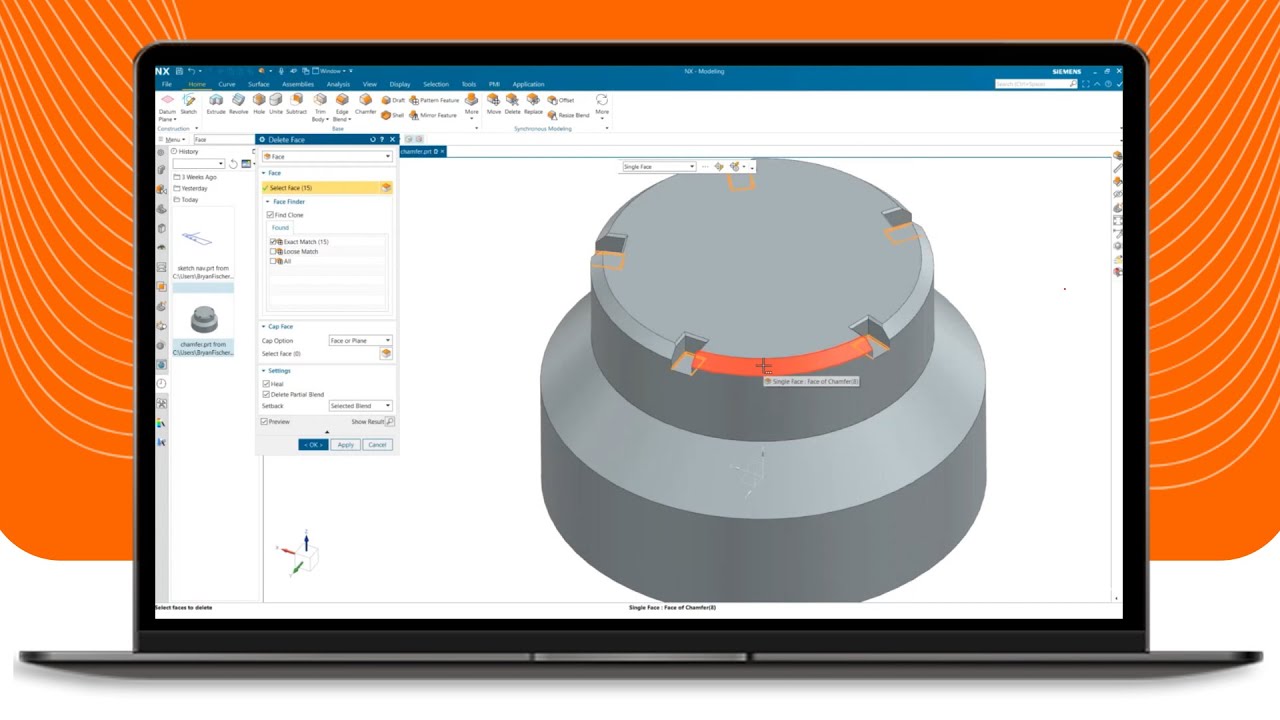Select the Datum Plane tool
Viewport: 1280px width, 720px height.
(x=167, y=106)
